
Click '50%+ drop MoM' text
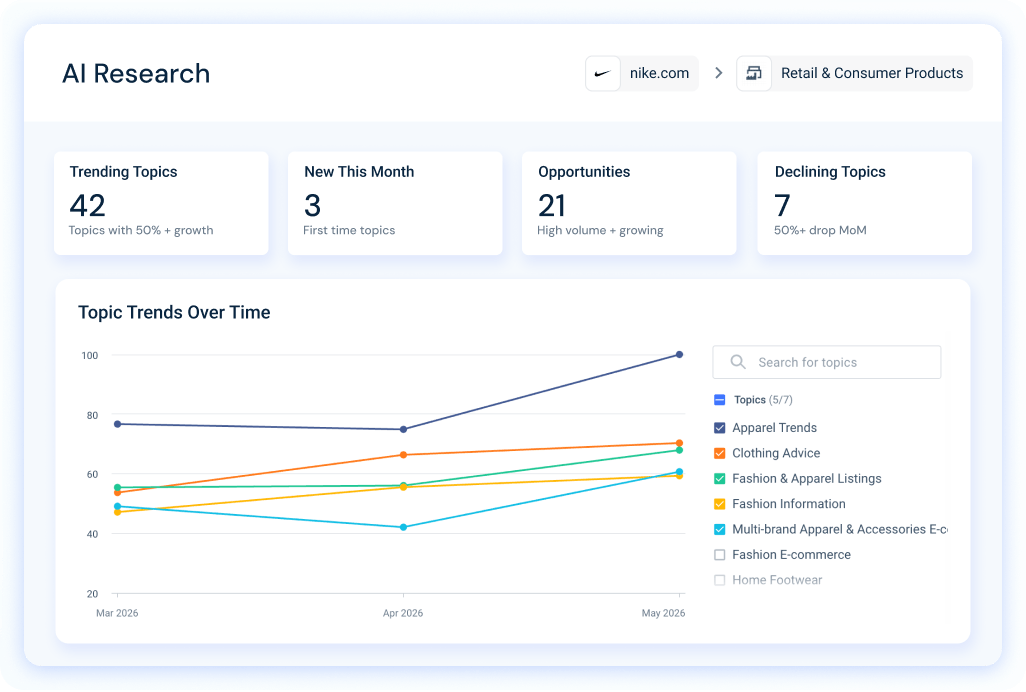point(820,230)
